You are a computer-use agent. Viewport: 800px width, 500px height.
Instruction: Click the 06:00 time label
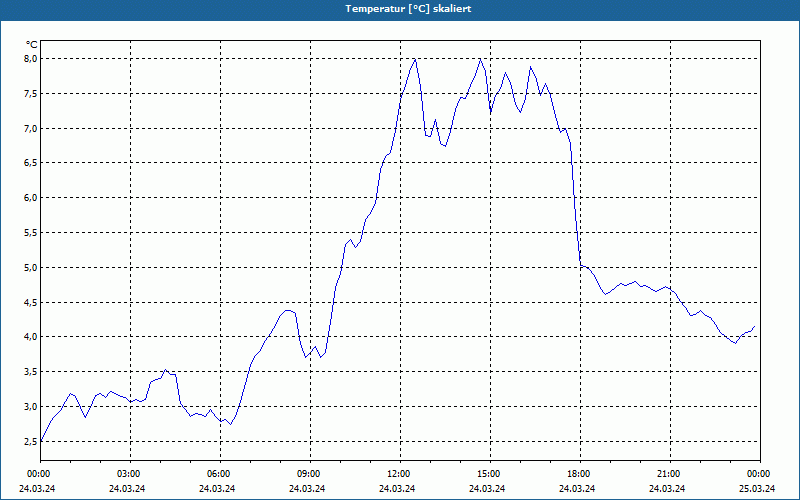(220, 474)
